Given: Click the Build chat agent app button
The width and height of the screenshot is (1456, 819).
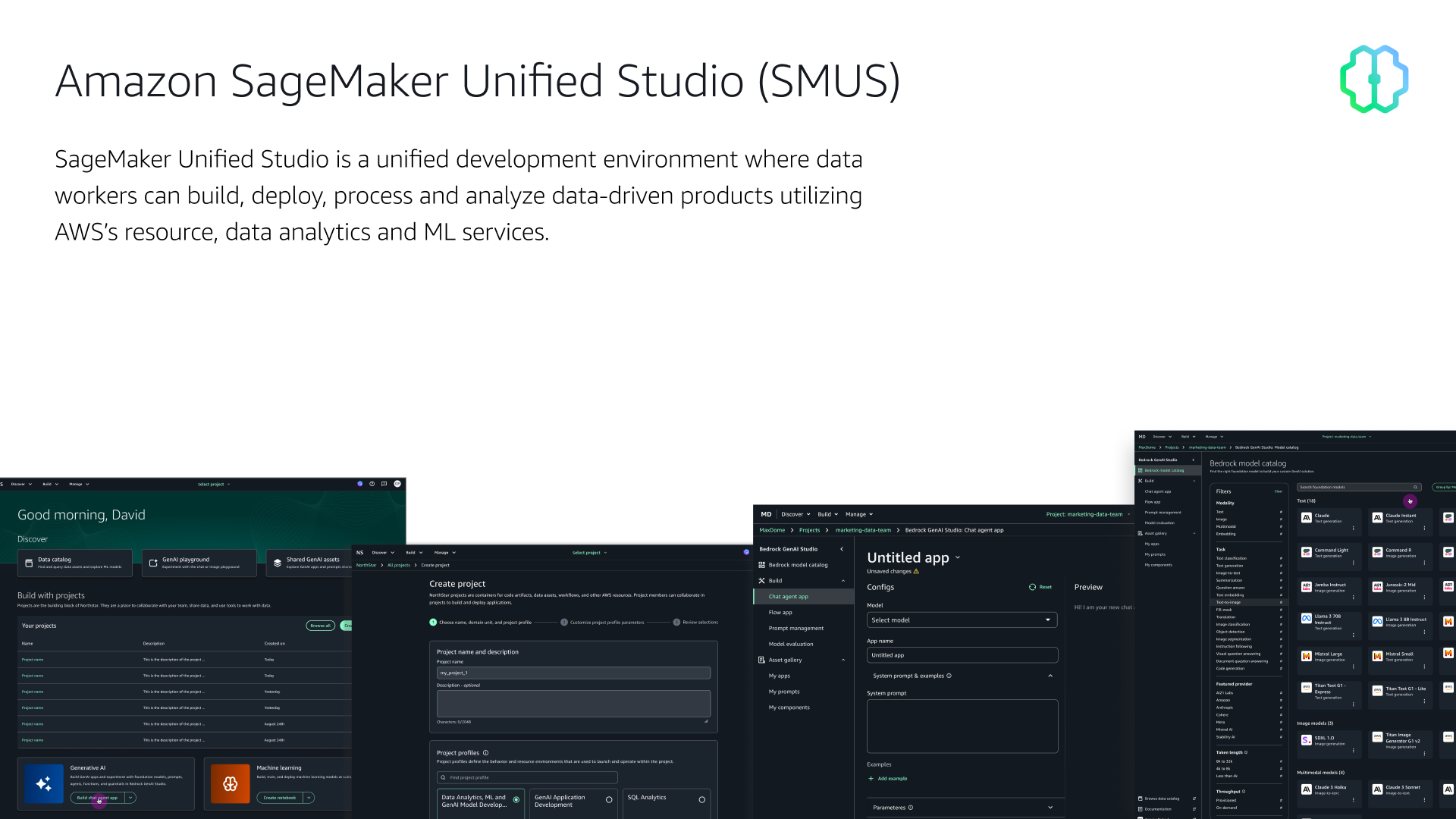Looking at the screenshot, I should [96, 797].
